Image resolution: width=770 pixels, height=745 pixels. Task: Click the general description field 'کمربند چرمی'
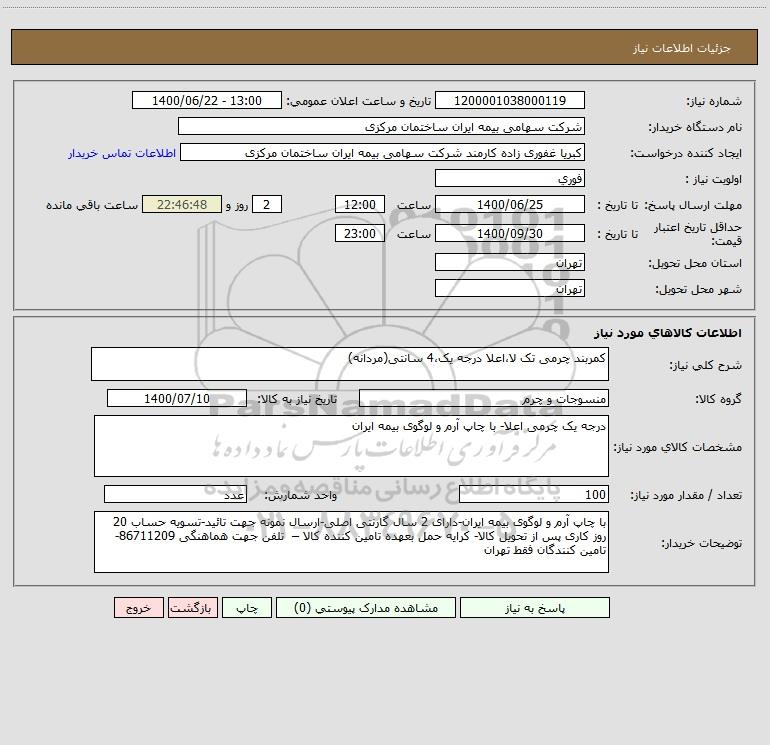pyautogui.click(x=350, y=364)
